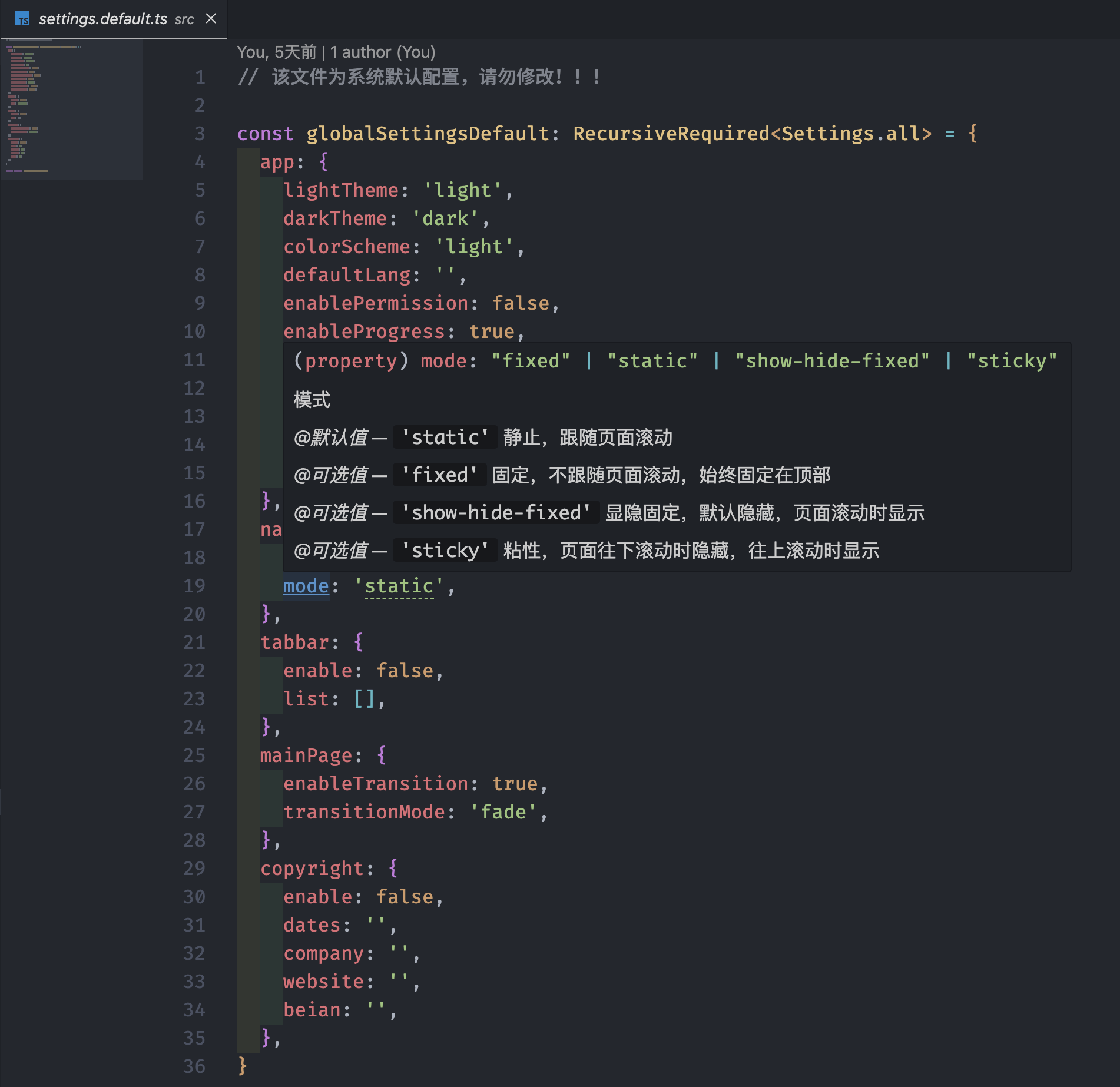Click the underlined mode property on line 19
1120x1087 pixels.
(306, 586)
